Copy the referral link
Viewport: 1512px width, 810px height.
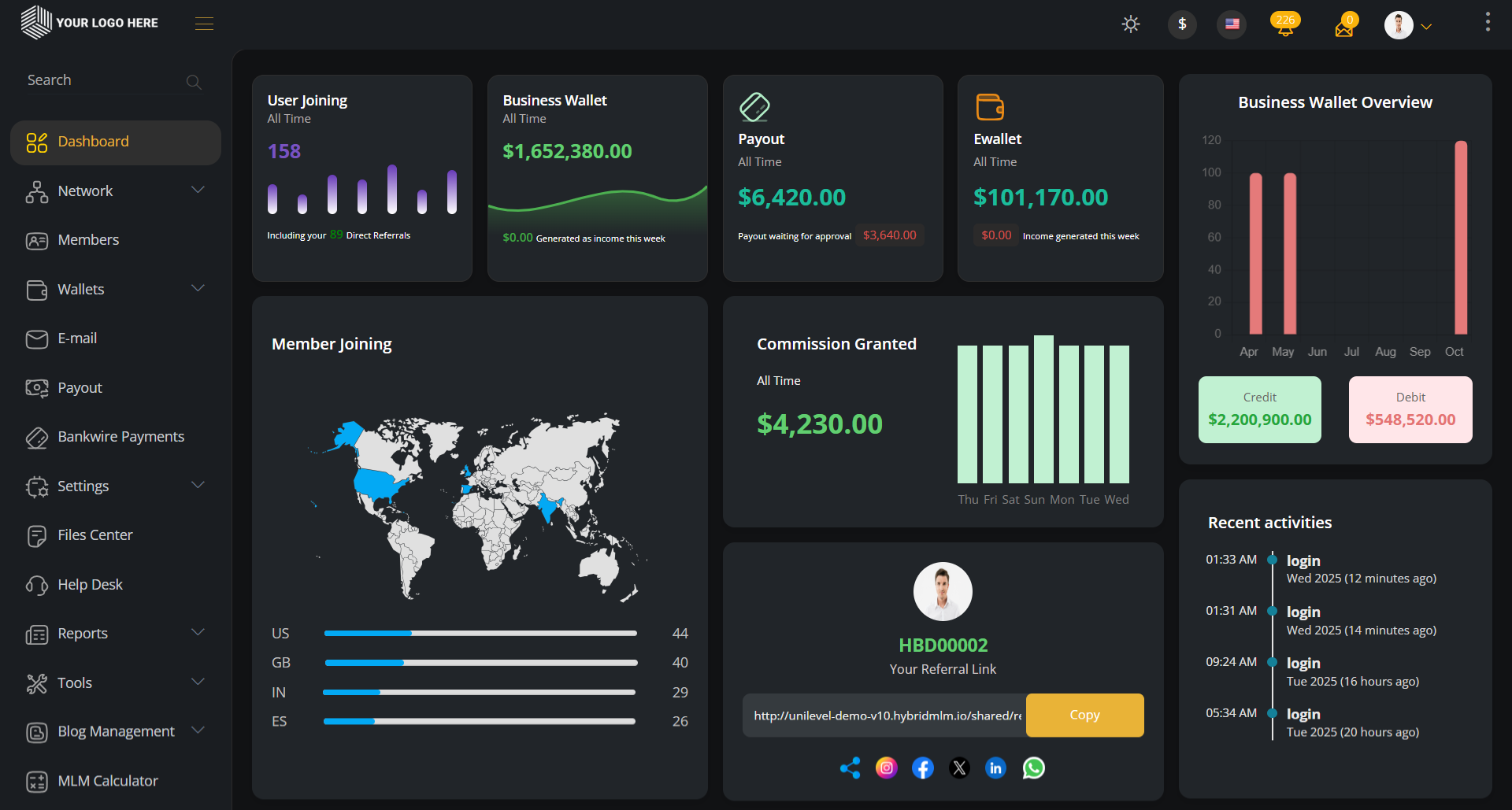[x=1084, y=715]
